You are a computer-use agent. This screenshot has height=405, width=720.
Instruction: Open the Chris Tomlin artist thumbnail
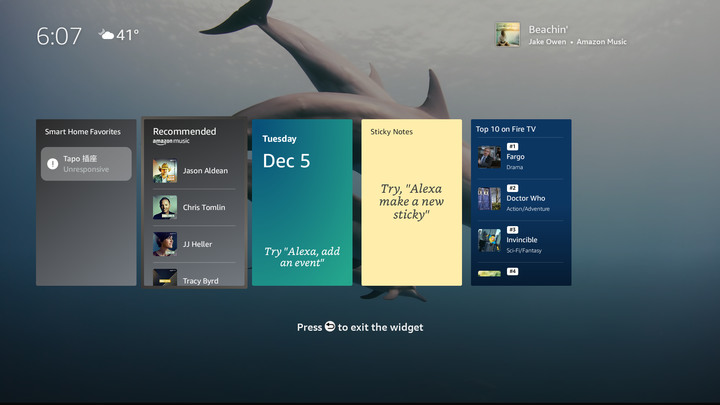(165, 208)
